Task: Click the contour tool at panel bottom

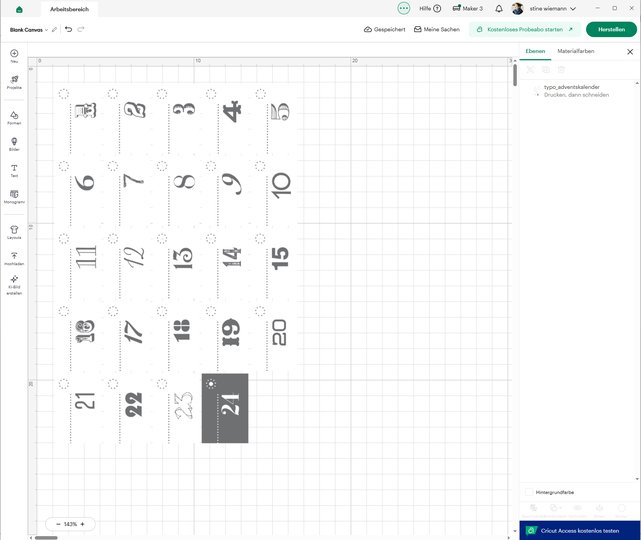Action: click(x=622, y=508)
